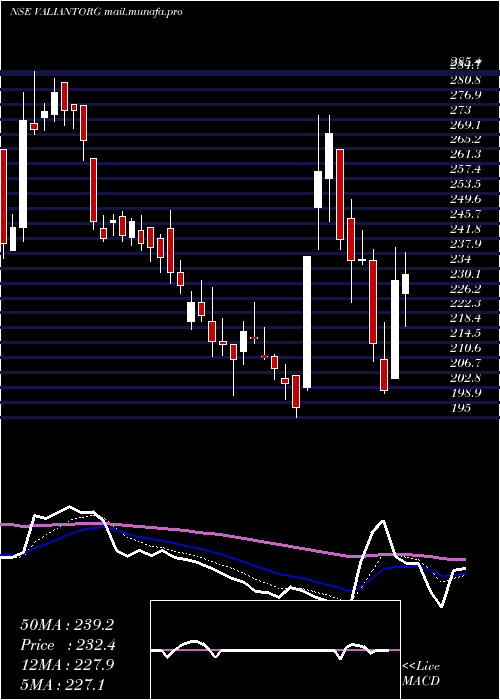Viewport: 500px width, 700px height.
Task: Click the 265.2 price axis label
Action: coord(467,139)
